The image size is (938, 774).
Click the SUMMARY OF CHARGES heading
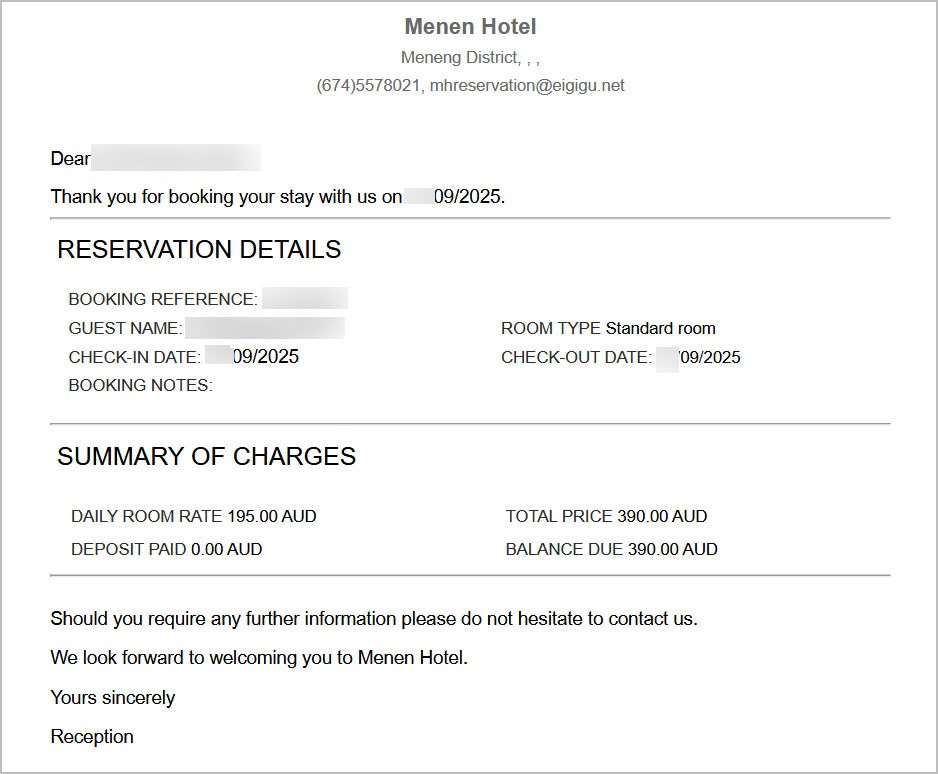206,457
